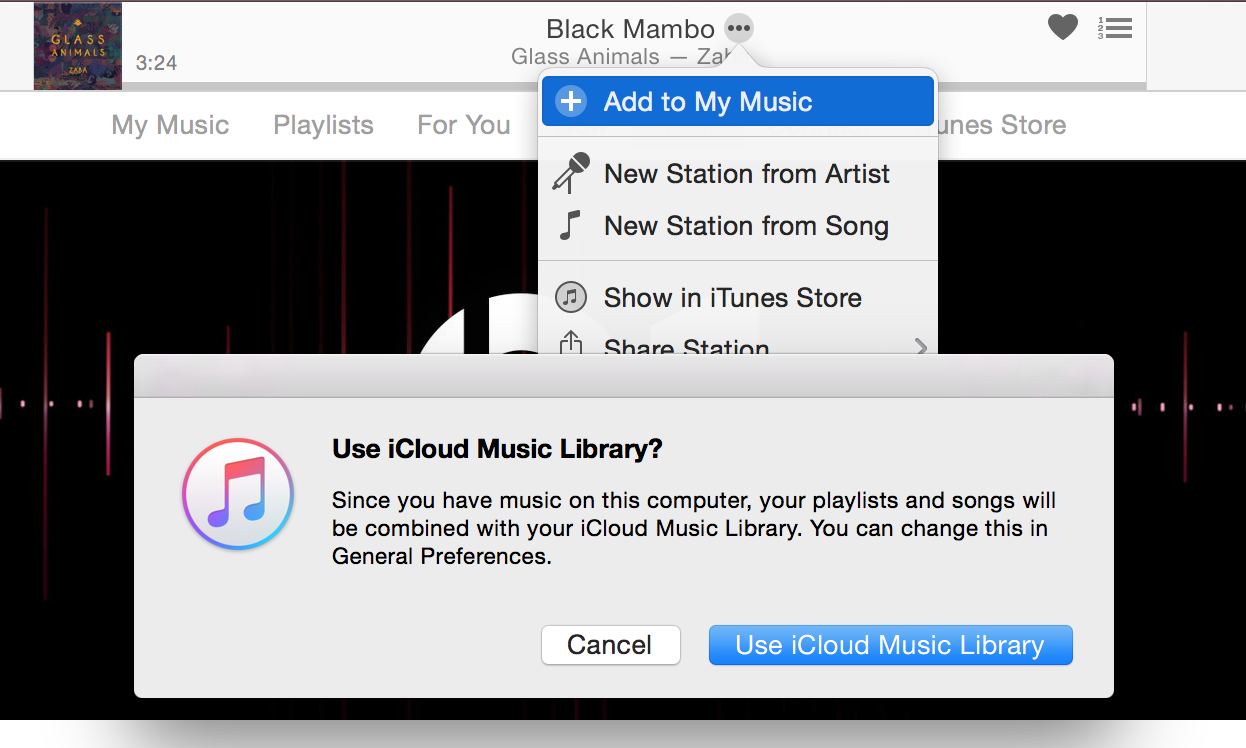1246x748 pixels.
Task: Switch to the My Music tab
Action: click(x=170, y=125)
